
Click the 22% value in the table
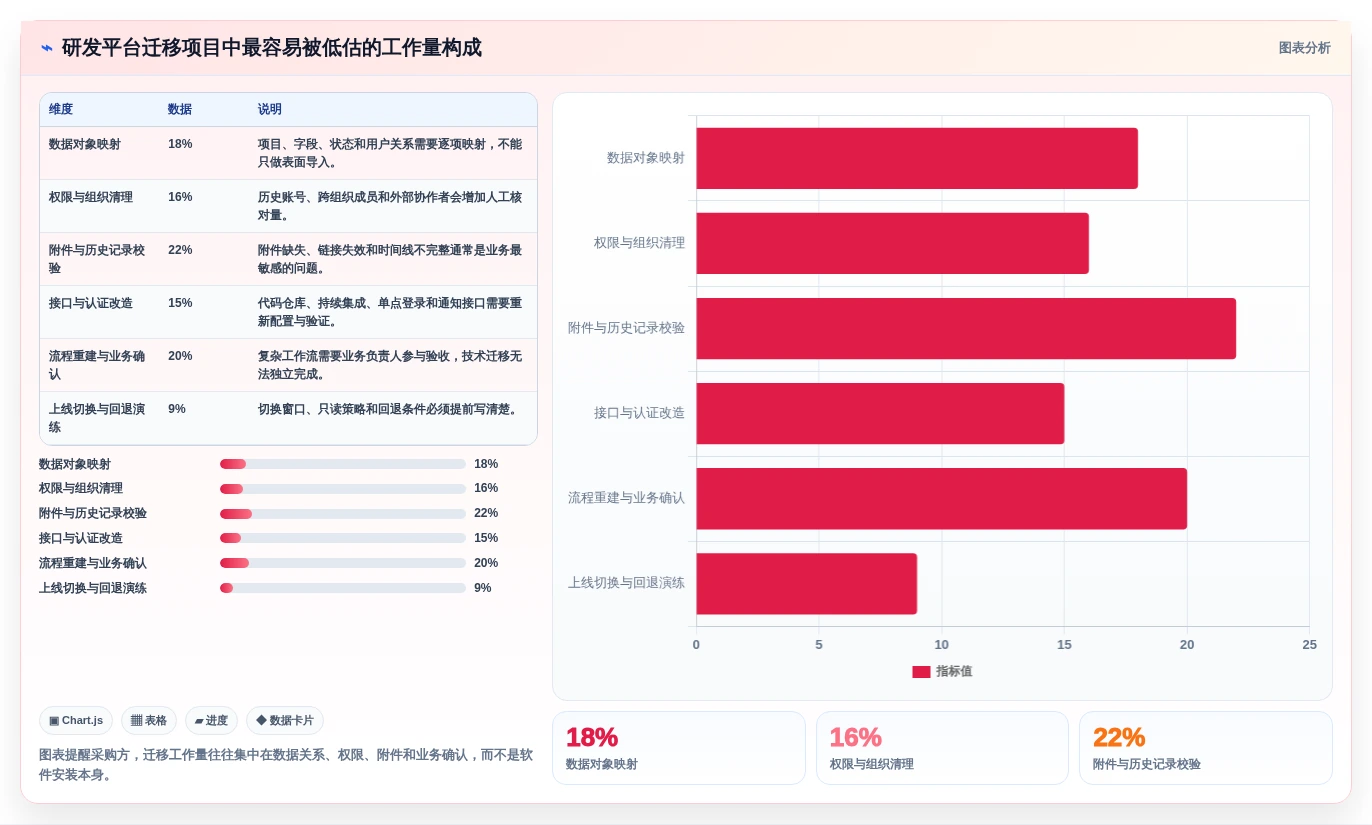coord(180,250)
